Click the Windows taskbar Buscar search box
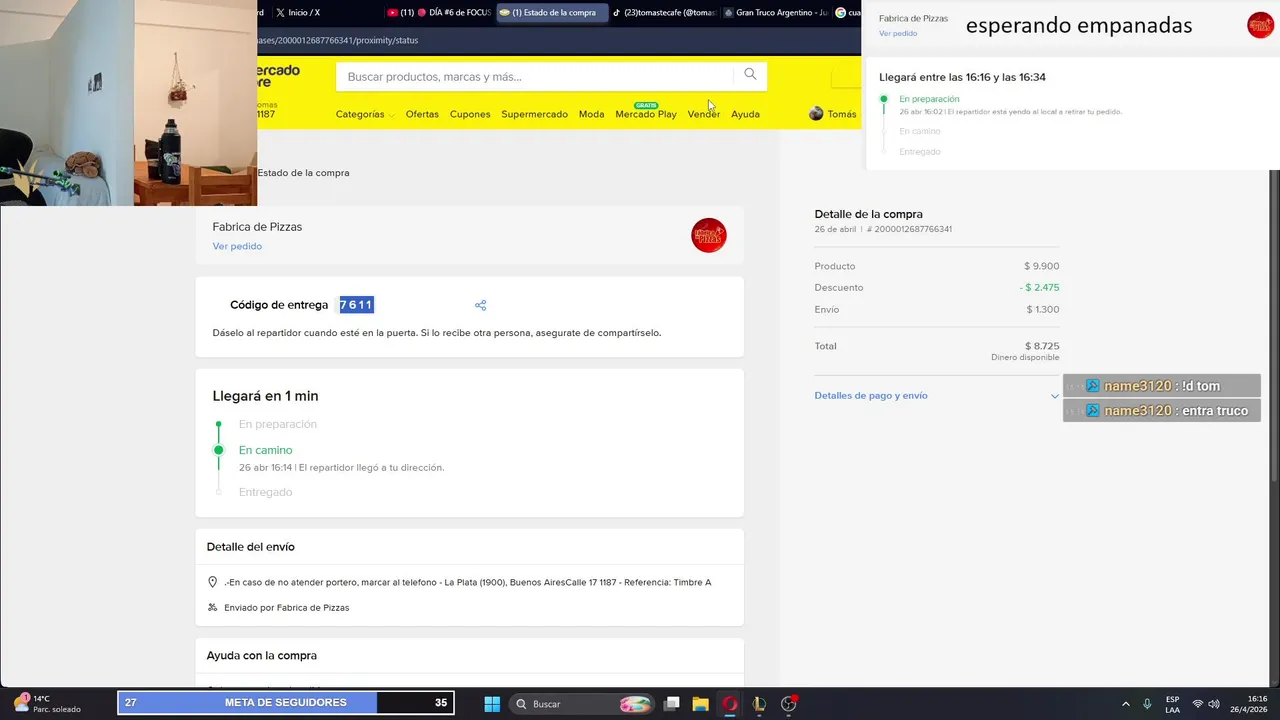This screenshot has width=1280, height=720. [x=583, y=704]
